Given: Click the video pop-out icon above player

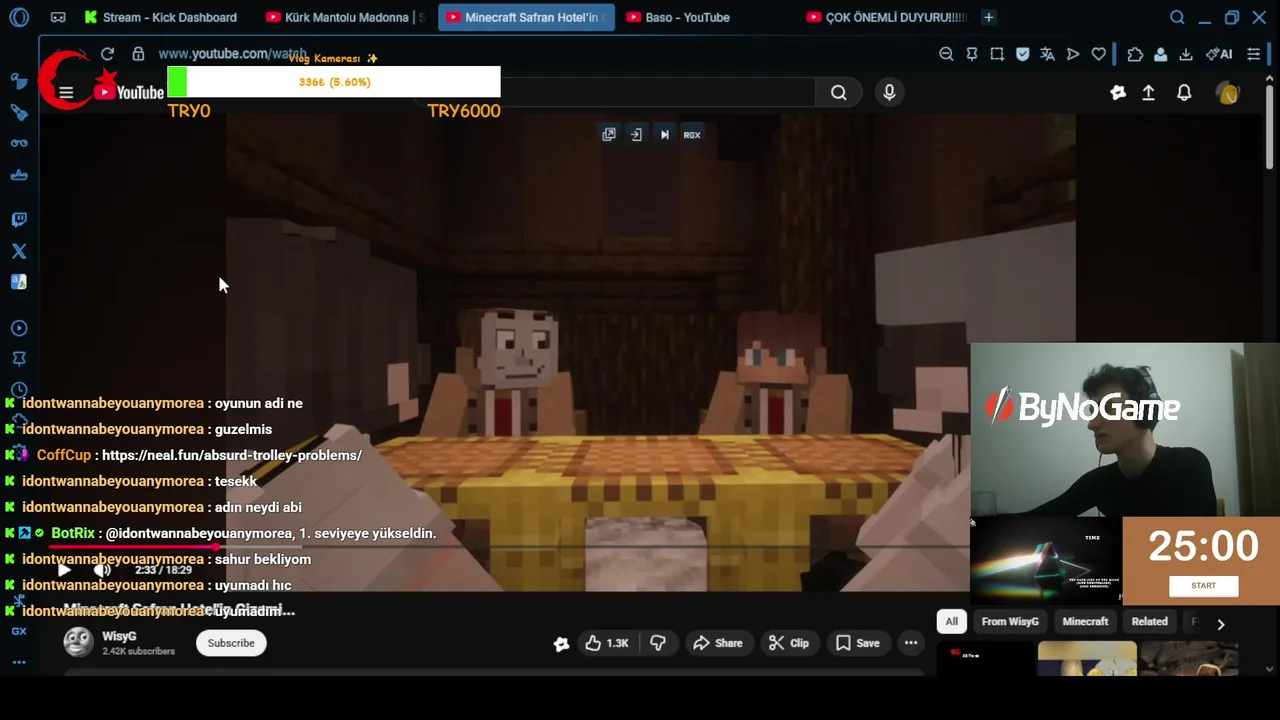Looking at the screenshot, I should 609,134.
